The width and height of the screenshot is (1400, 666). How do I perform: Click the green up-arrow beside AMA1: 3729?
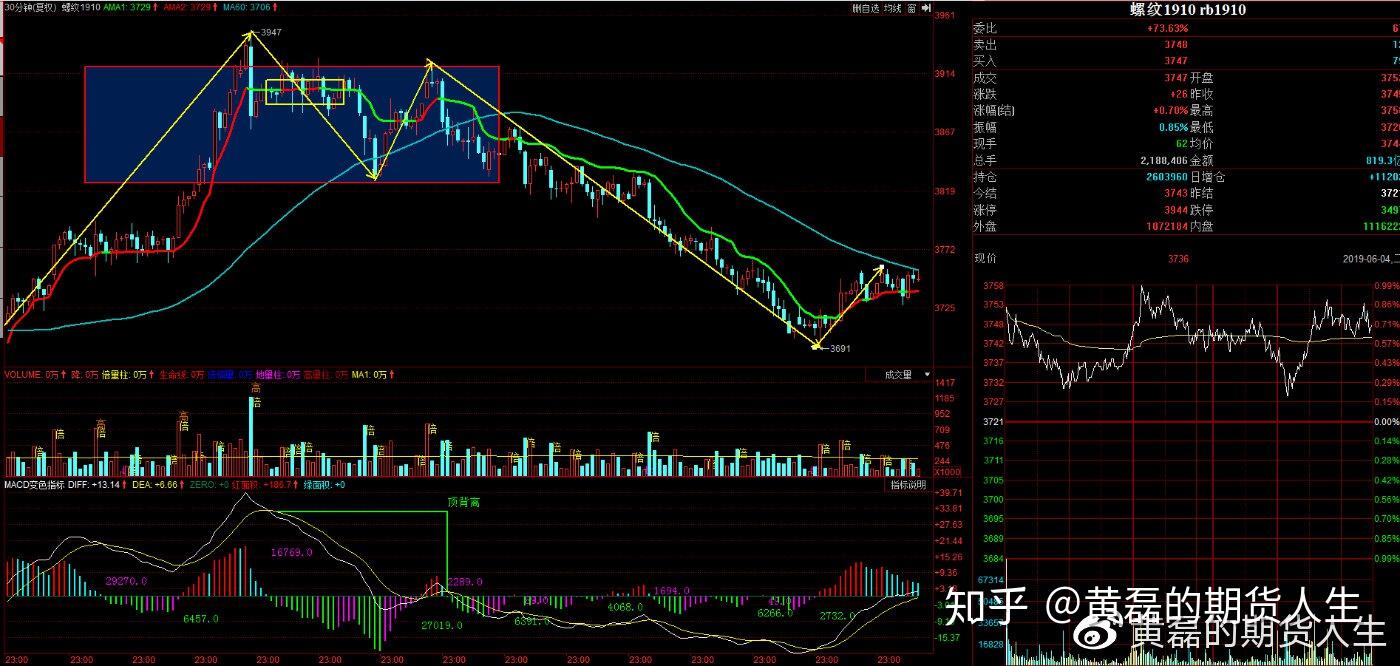point(154,6)
